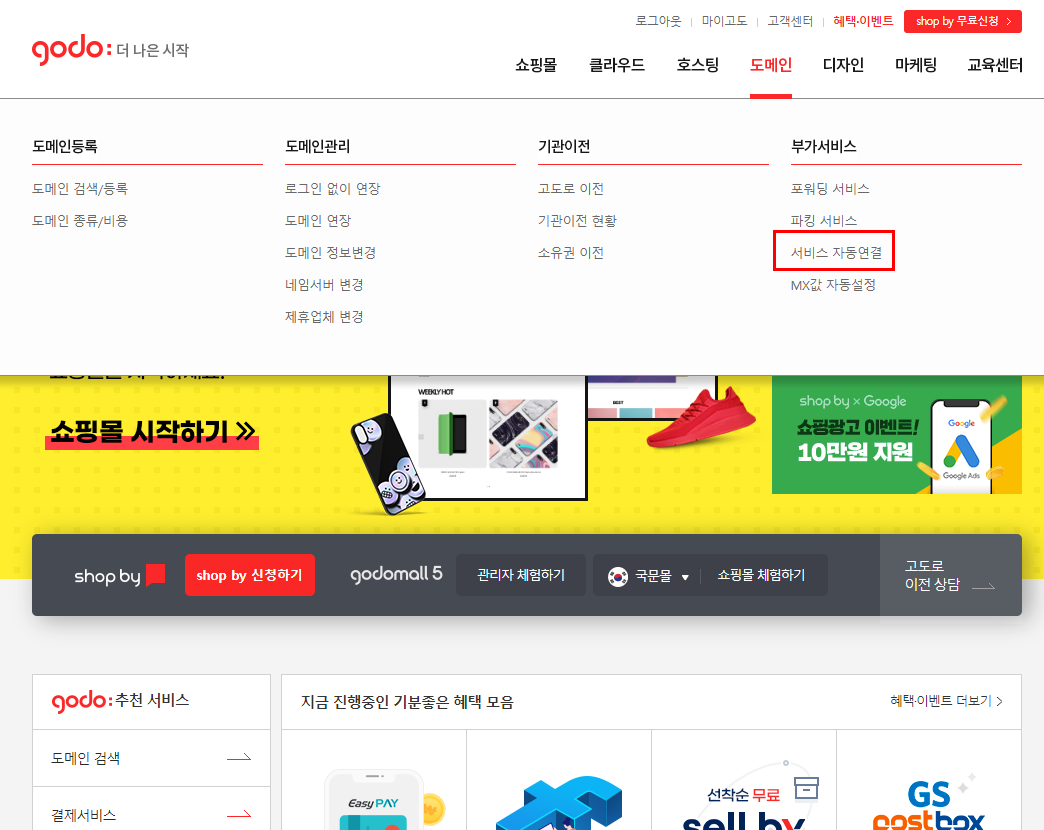Click godo 추천 서비스 logo

121,701
